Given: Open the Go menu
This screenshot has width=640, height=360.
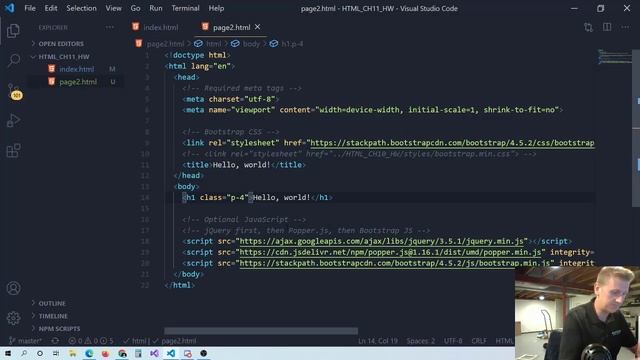Looking at the screenshot, I should pyautogui.click(x=136, y=8).
